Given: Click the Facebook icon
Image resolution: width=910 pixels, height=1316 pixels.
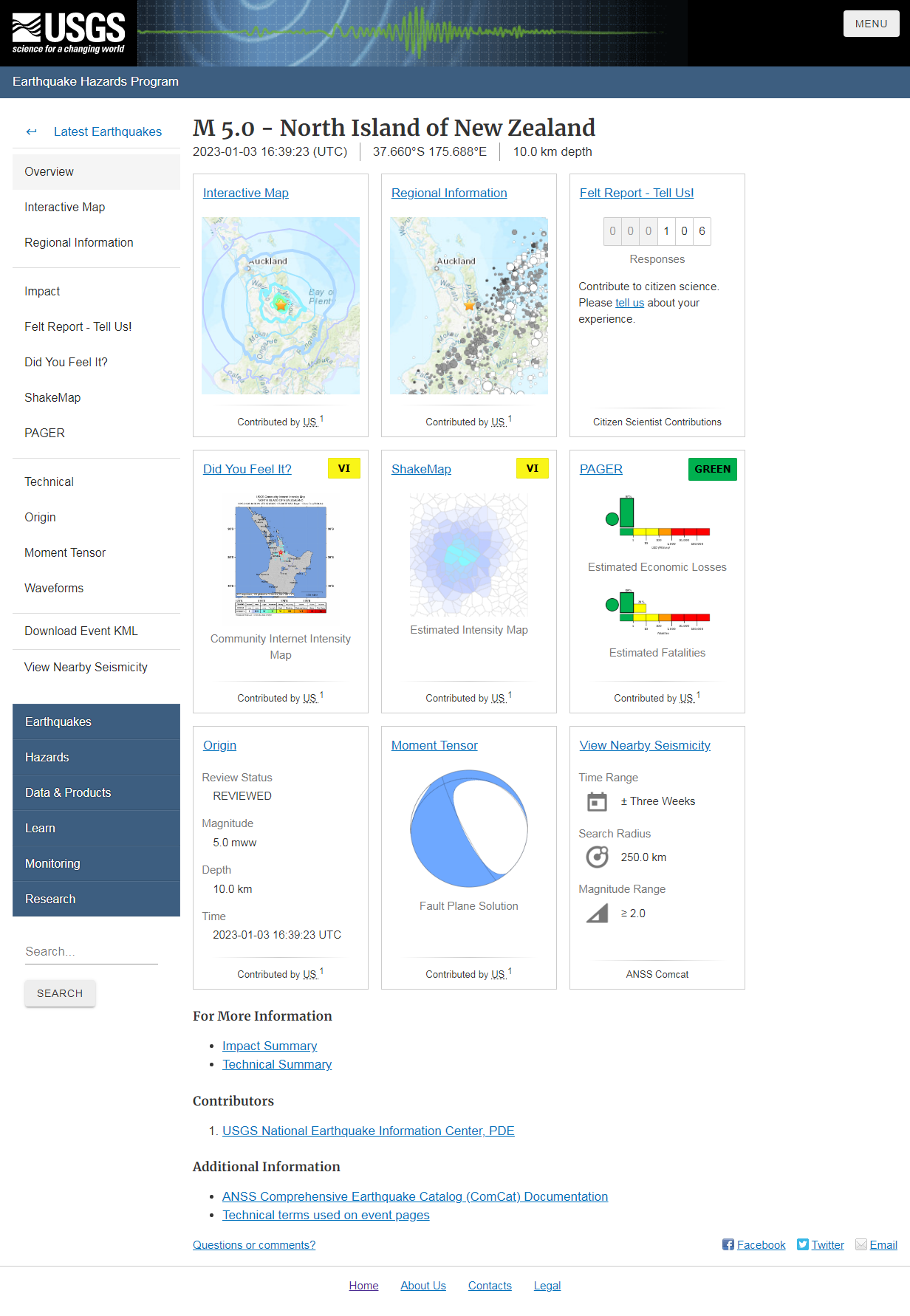Looking at the screenshot, I should (x=728, y=1244).
